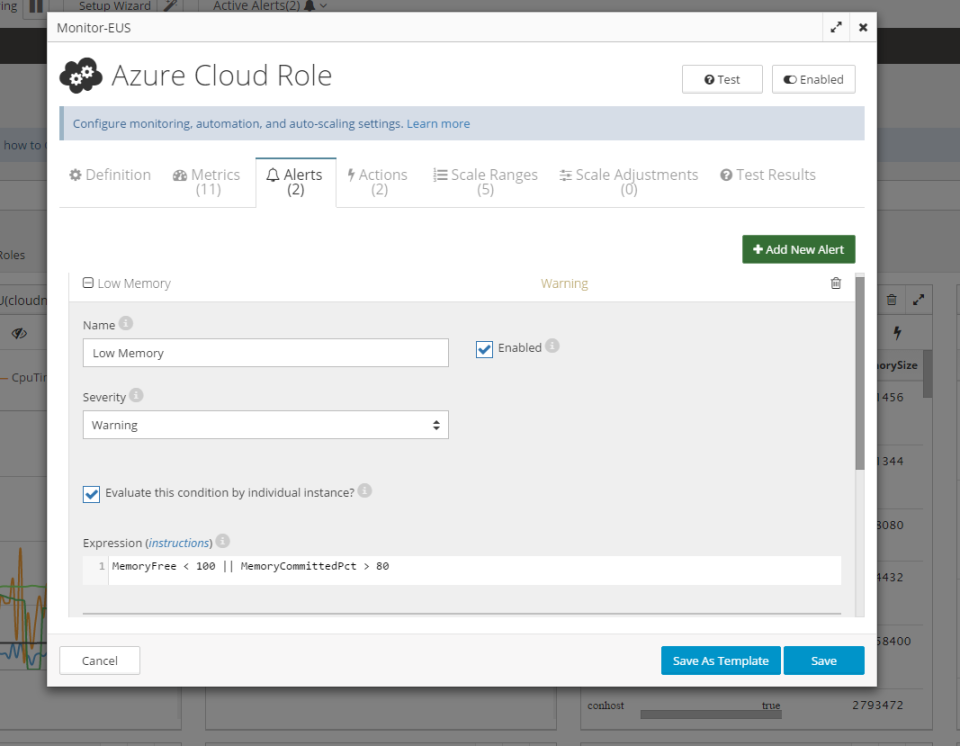
Task: Toggle evaluate by individual instance checkbox
Action: click(x=92, y=494)
